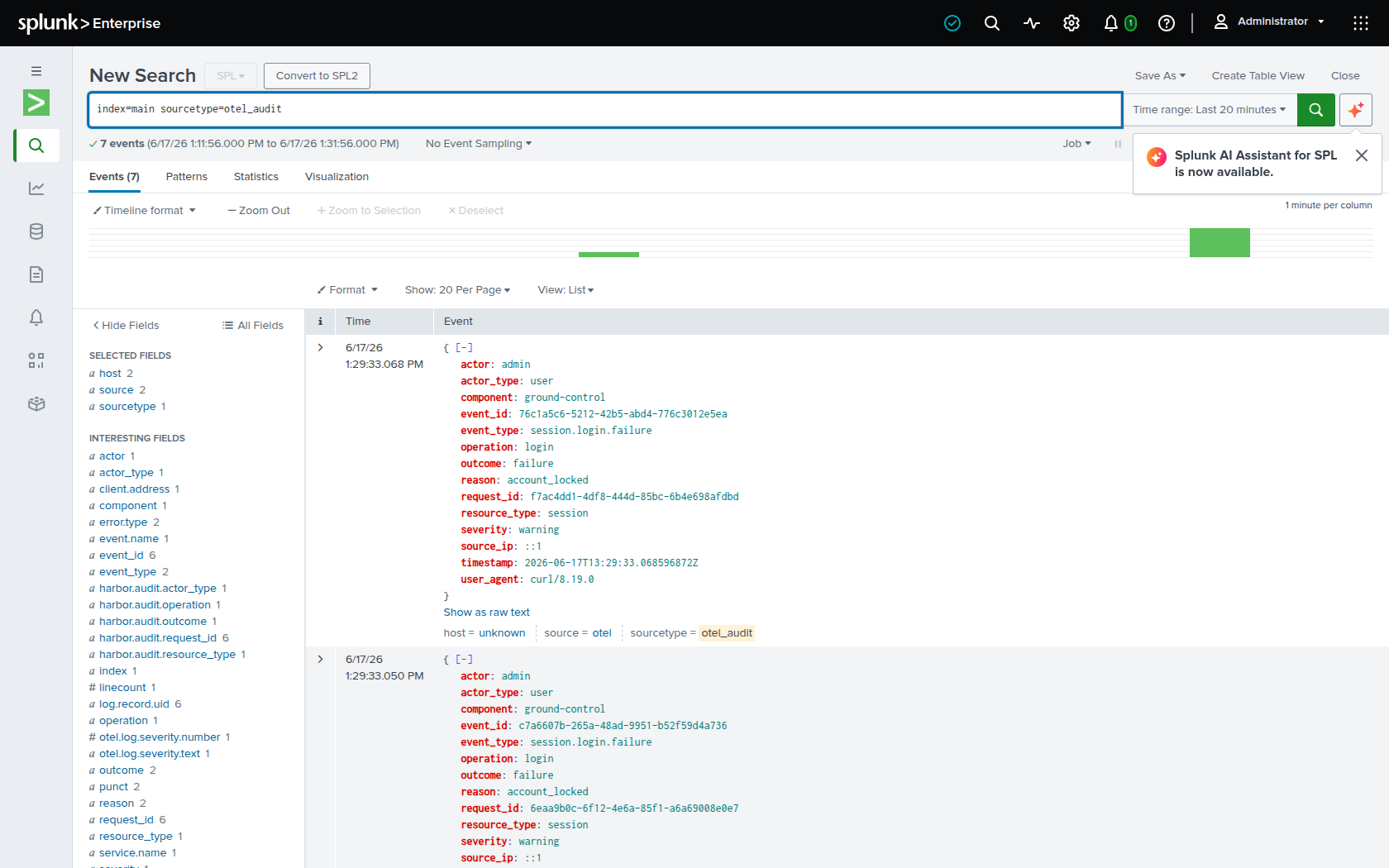Open the reports document sidebar icon

pos(36,274)
